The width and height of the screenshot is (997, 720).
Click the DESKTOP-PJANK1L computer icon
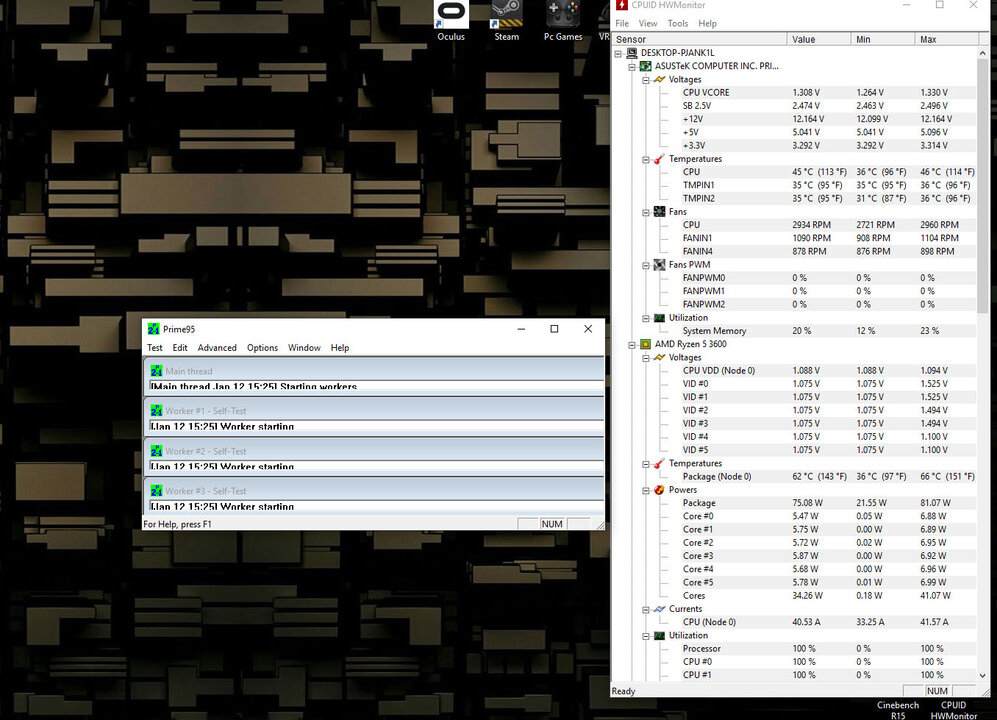coord(631,53)
